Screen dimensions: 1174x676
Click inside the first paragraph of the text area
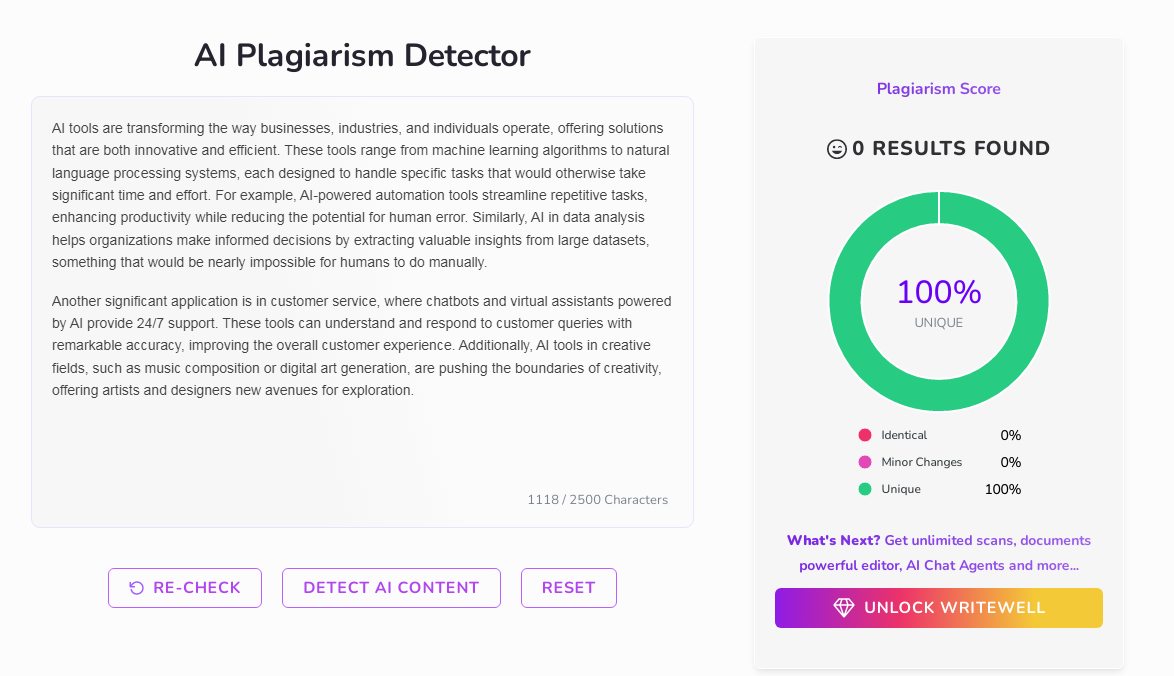[x=360, y=195]
